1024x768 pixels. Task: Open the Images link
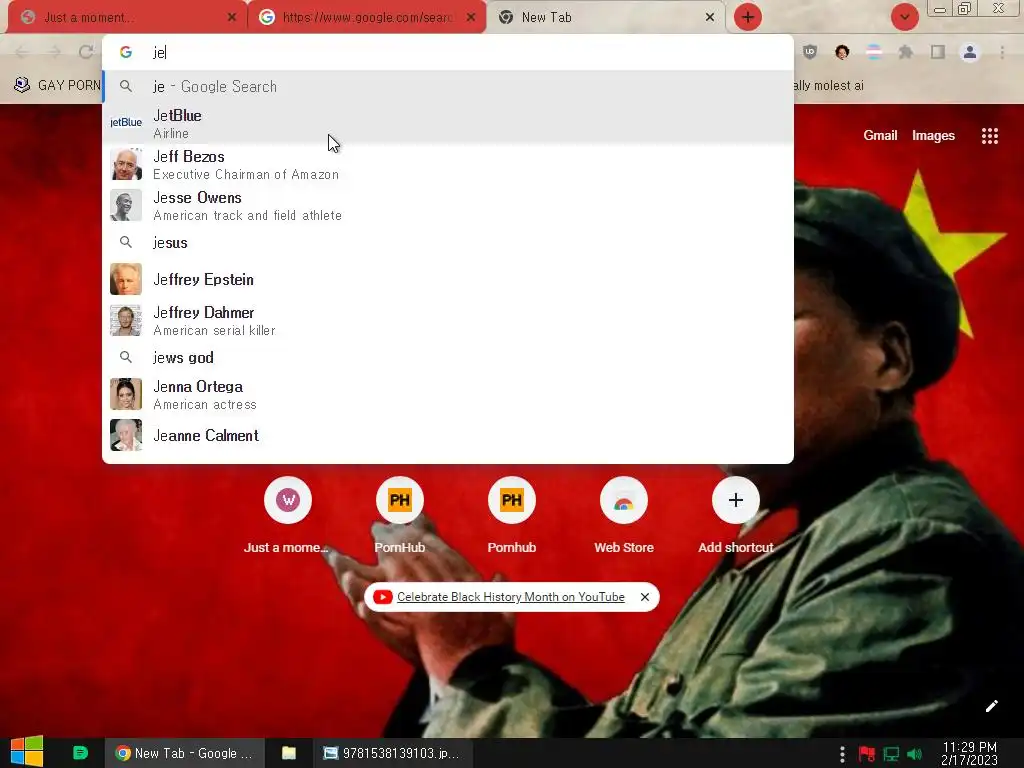[x=933, y=135]
